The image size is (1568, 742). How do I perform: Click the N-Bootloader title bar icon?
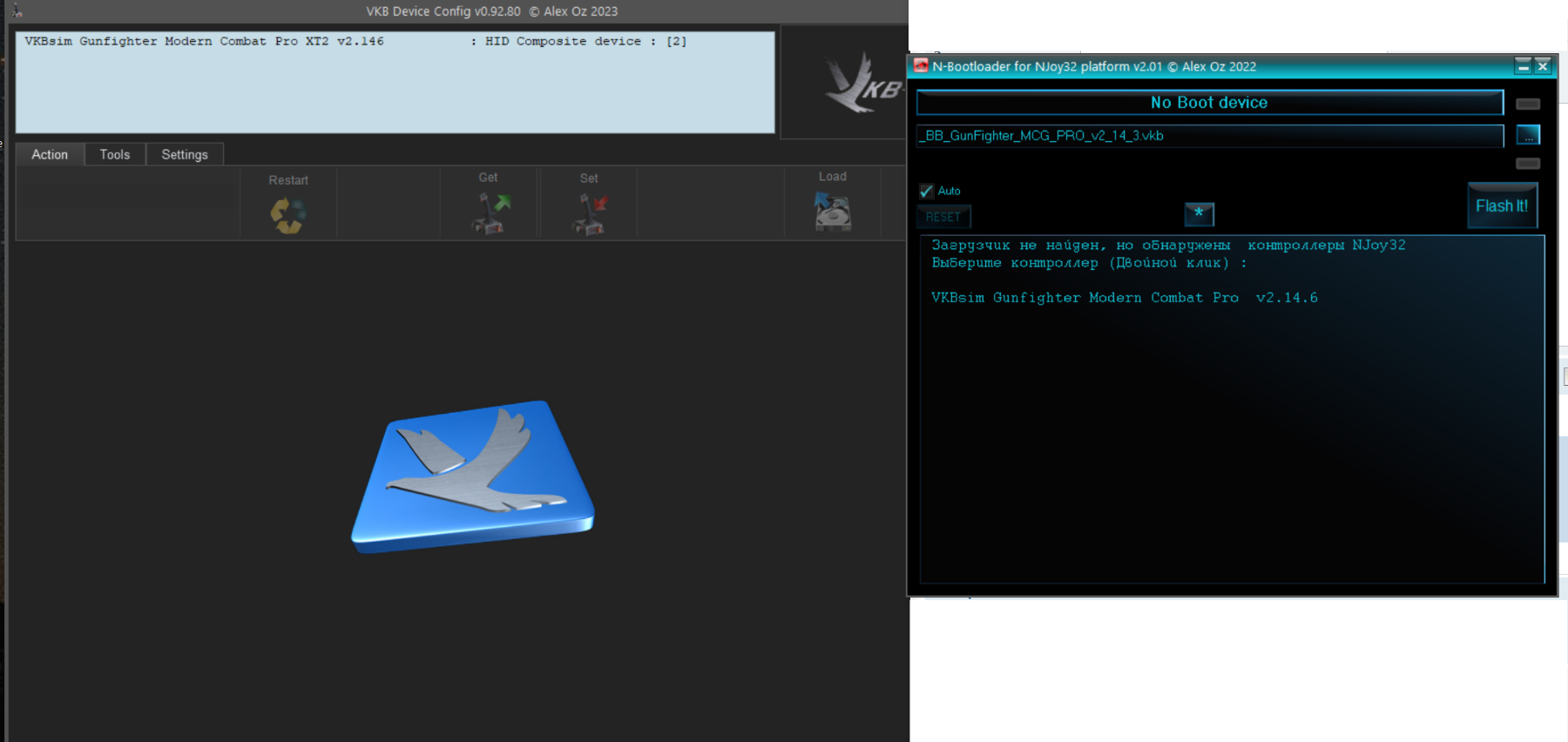tap(921, 65)
